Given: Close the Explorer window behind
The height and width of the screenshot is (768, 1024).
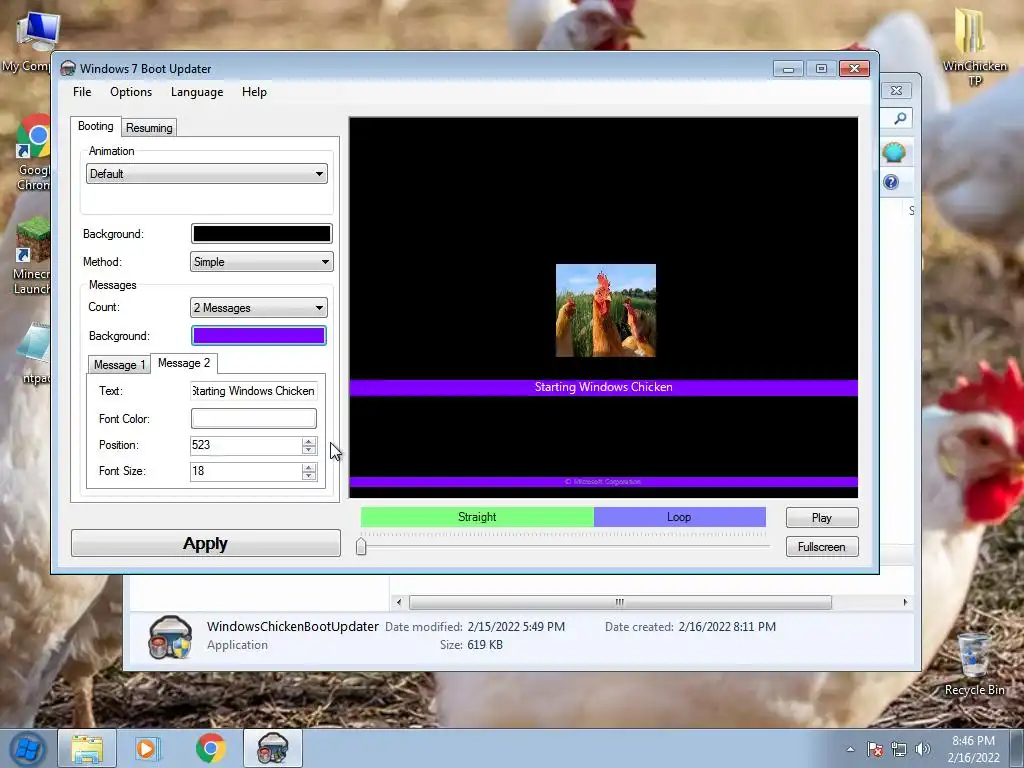Looking at the screenshot, I should (897, 91).
